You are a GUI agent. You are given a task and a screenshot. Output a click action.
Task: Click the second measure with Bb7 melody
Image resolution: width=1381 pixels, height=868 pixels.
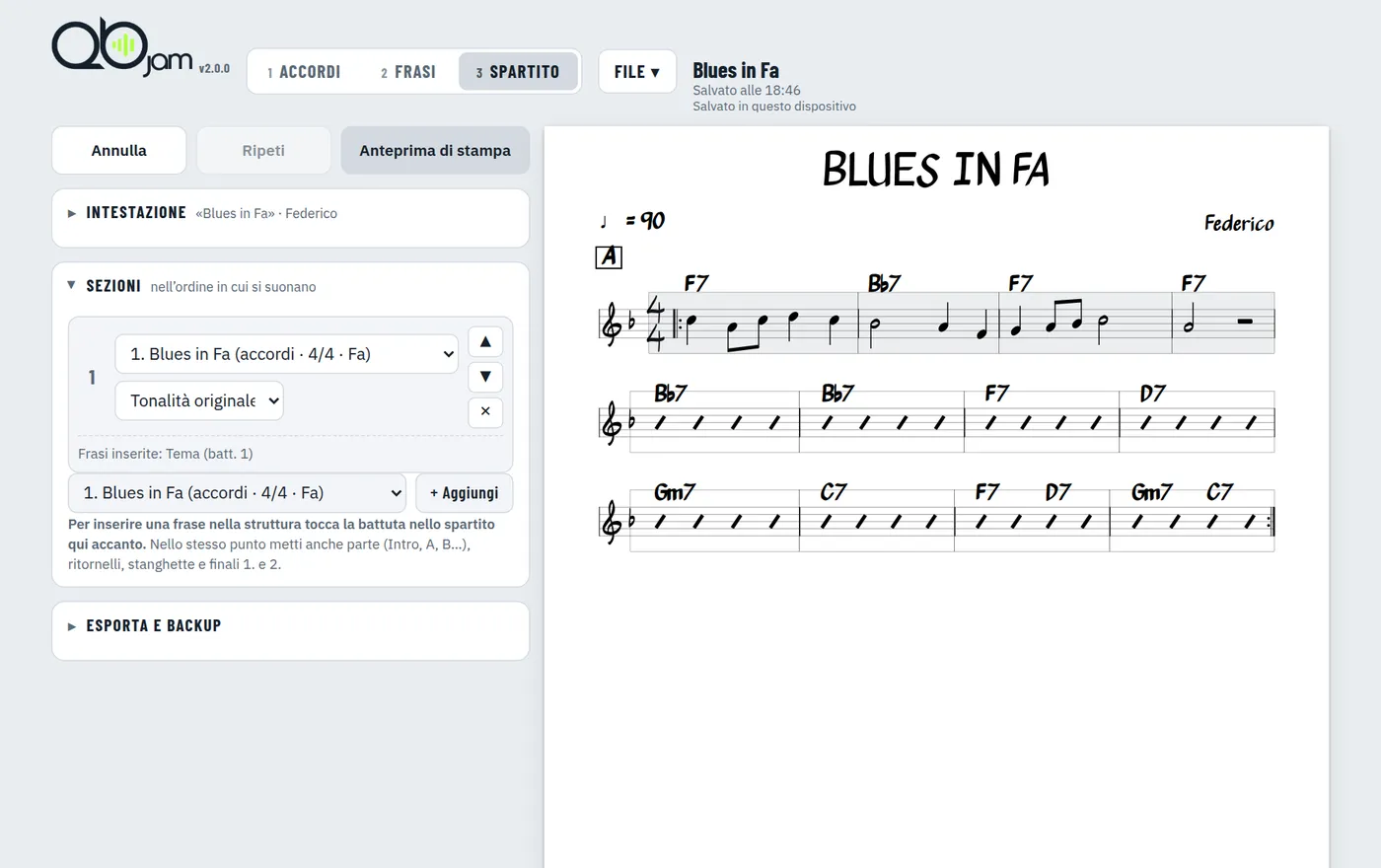pyautogui.click(x=928, y=323)
